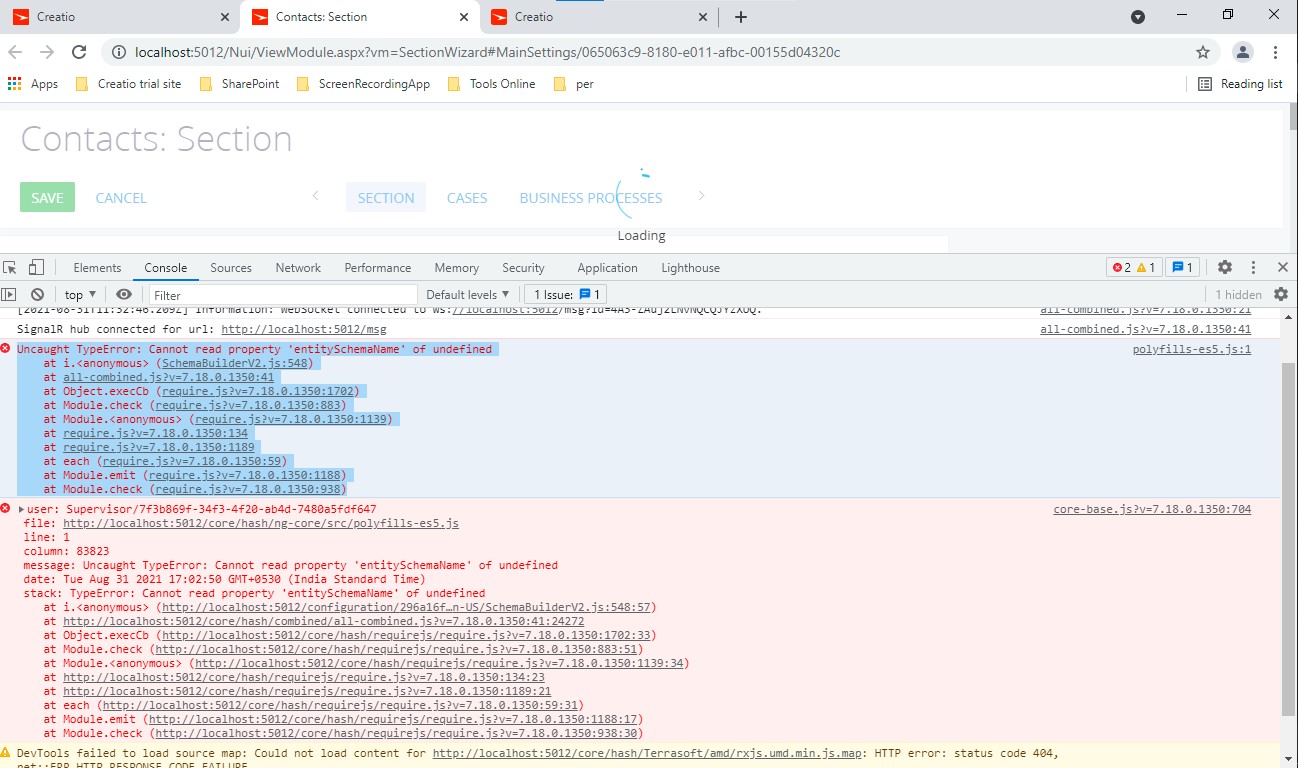Click the polyfills-es5.js:1 source link
Screen dimensions: 1298x768
tap(1191, 349)
